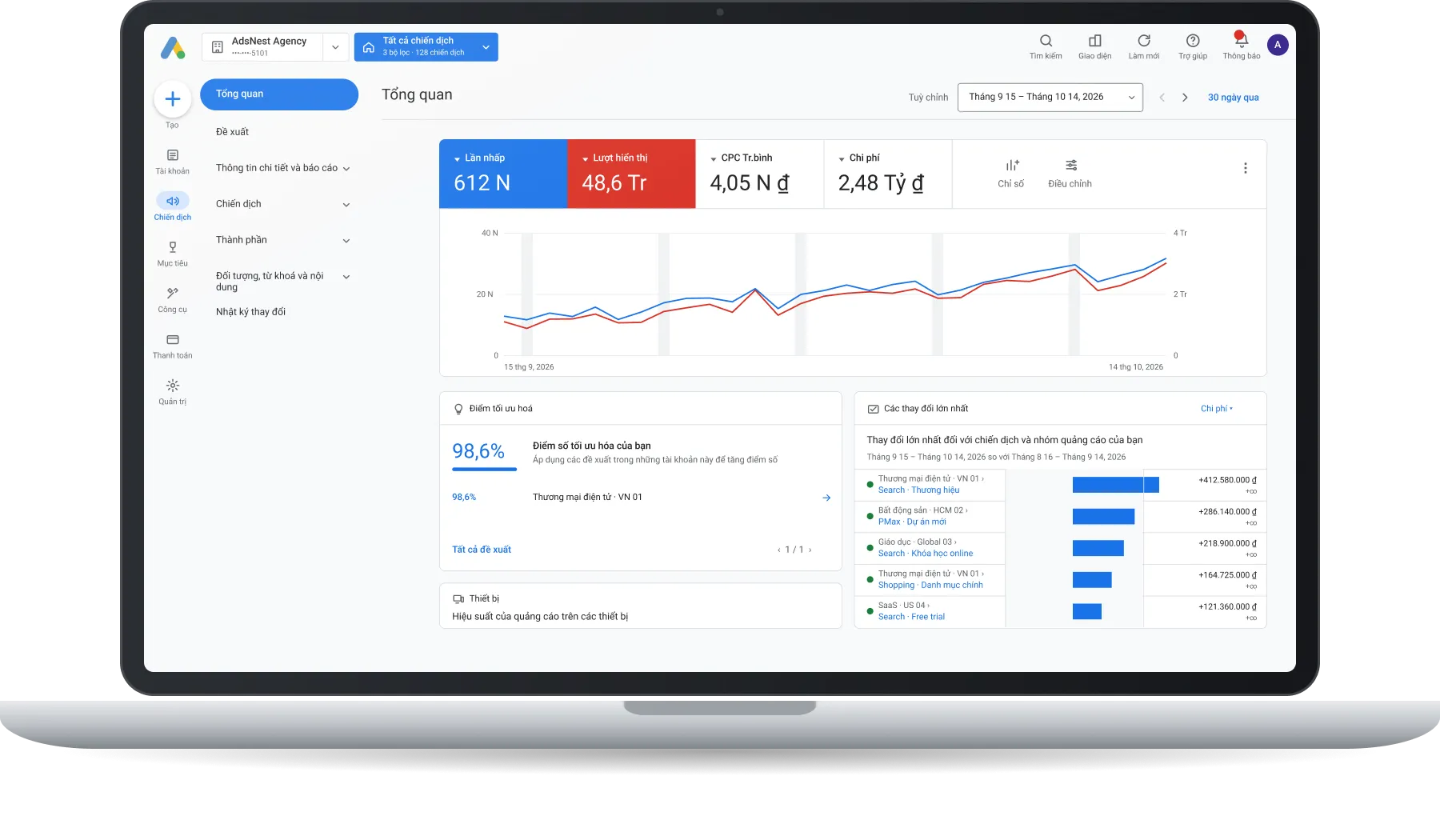
Task: Open the Đề xuất menu item
Action: click(232, 132)
